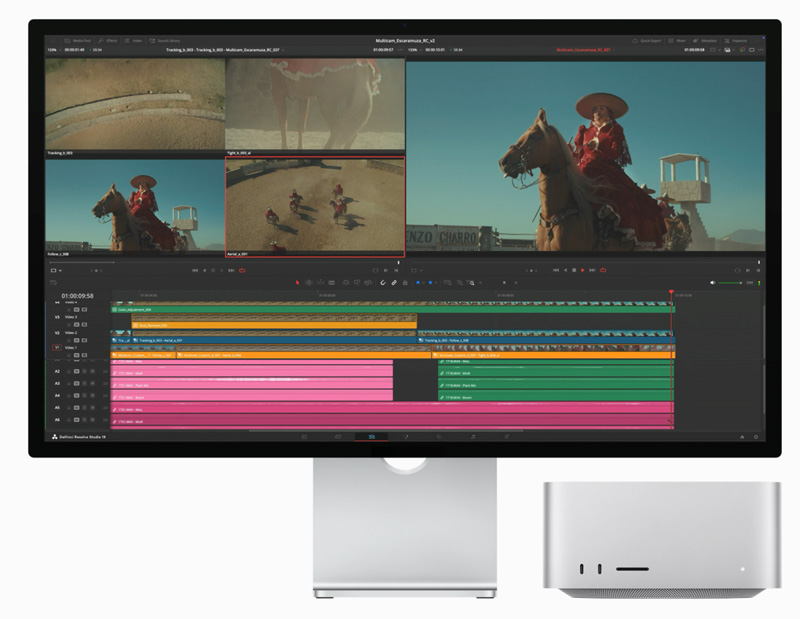This screenshot has width=800, height=619.
Task: Click the Color_Adjustment_004 green clip
Action: pyautogui.click(x=392, y=309)
